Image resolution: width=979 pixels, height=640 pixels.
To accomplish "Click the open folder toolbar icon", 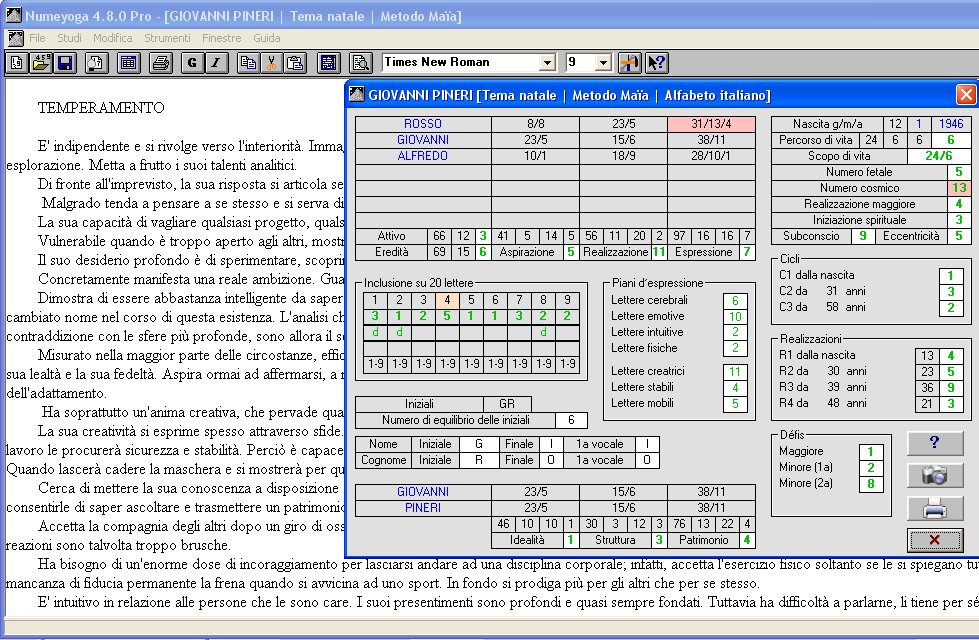I will (41, 63).
